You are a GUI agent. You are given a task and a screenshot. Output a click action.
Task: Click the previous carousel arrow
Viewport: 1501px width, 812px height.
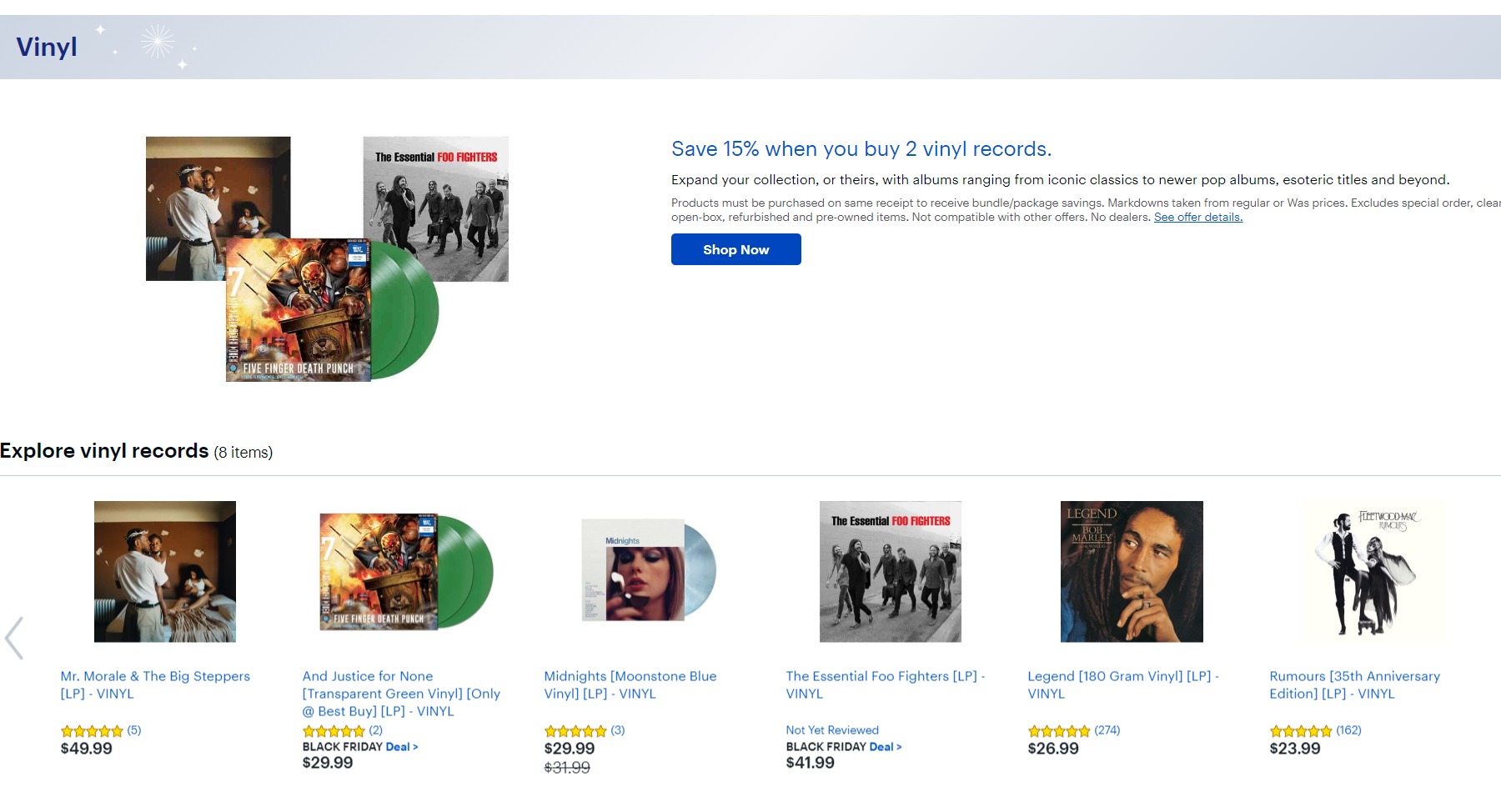pyautogui.click(x=14, y=639)
